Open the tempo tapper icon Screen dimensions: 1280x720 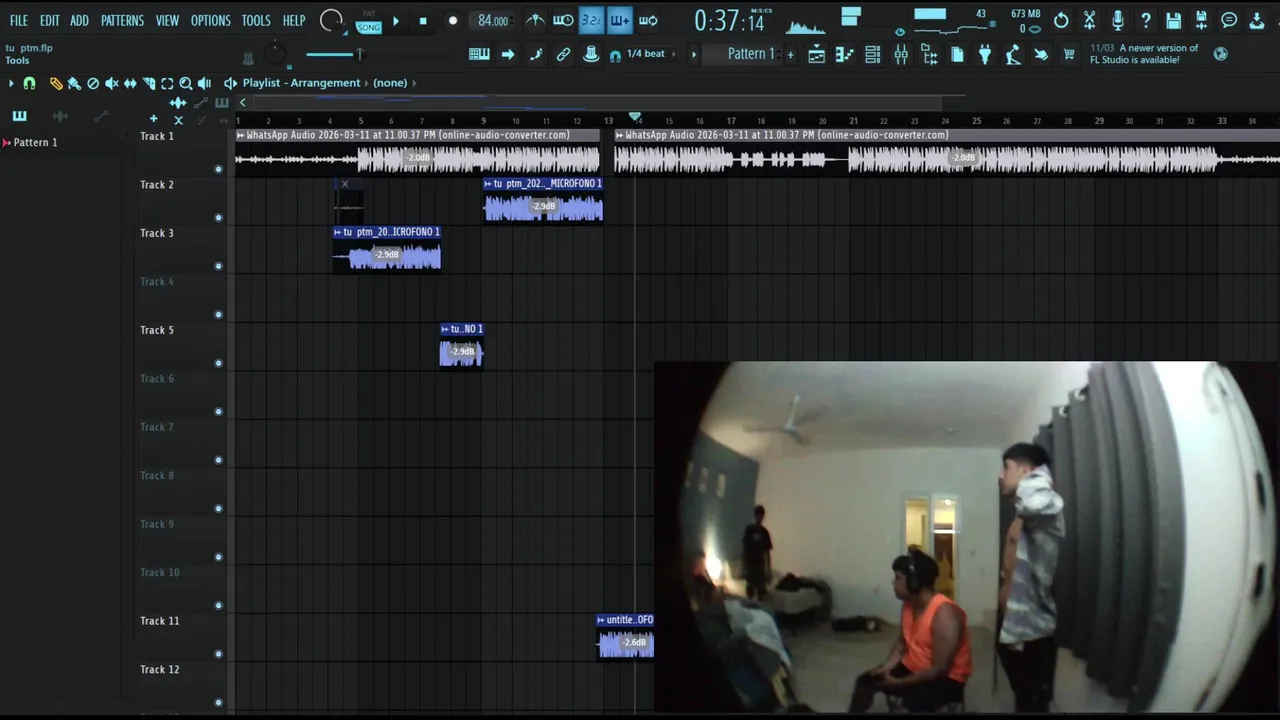[x=1013, y=55]
